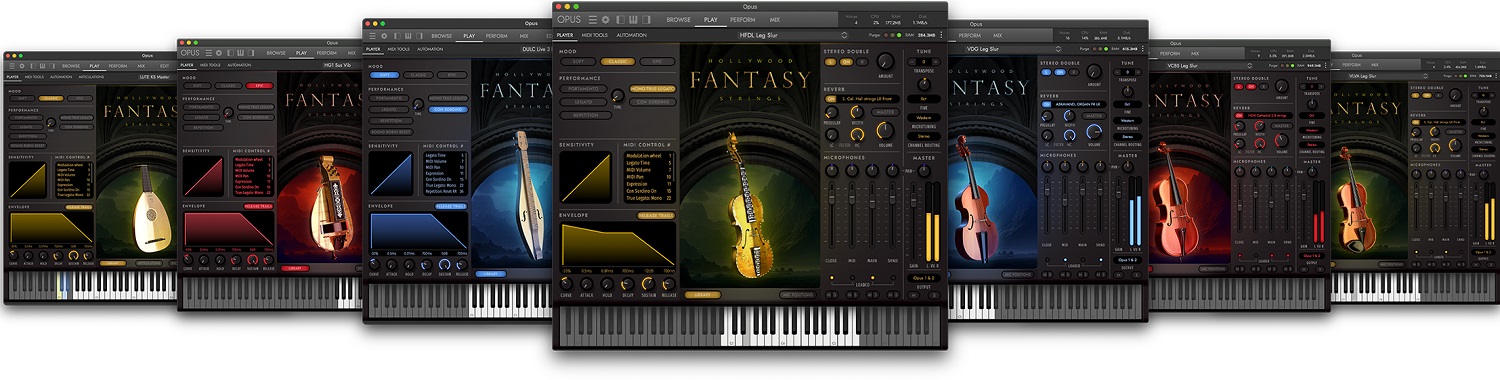Adjust the Reverb Predelay knob

(831, 112)
